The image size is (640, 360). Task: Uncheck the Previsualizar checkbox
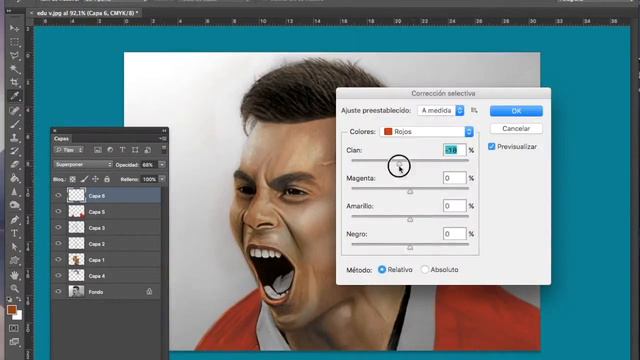click(x=492, y=147)
